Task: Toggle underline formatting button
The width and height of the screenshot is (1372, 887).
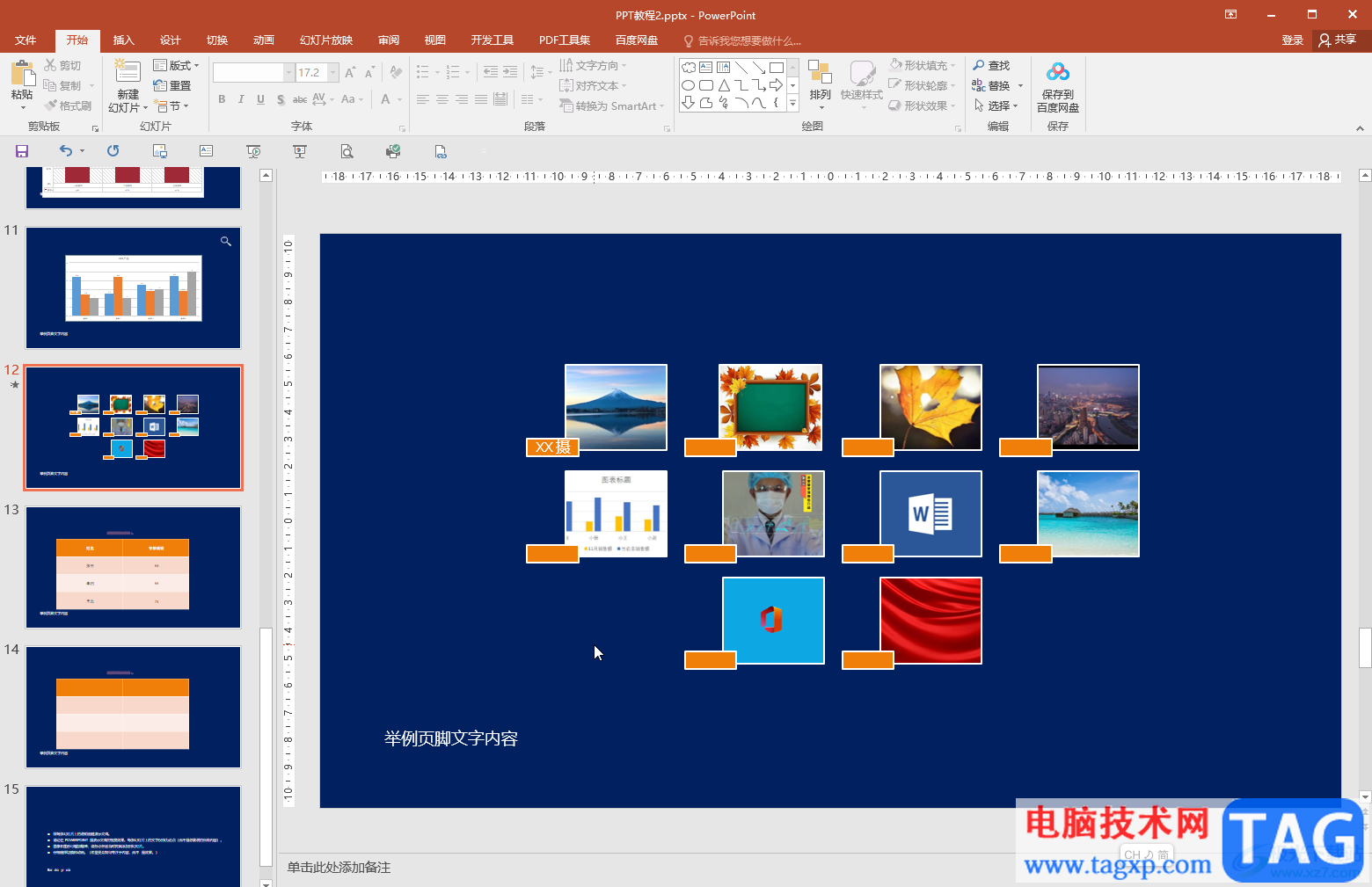Action: tap(260, 99)
